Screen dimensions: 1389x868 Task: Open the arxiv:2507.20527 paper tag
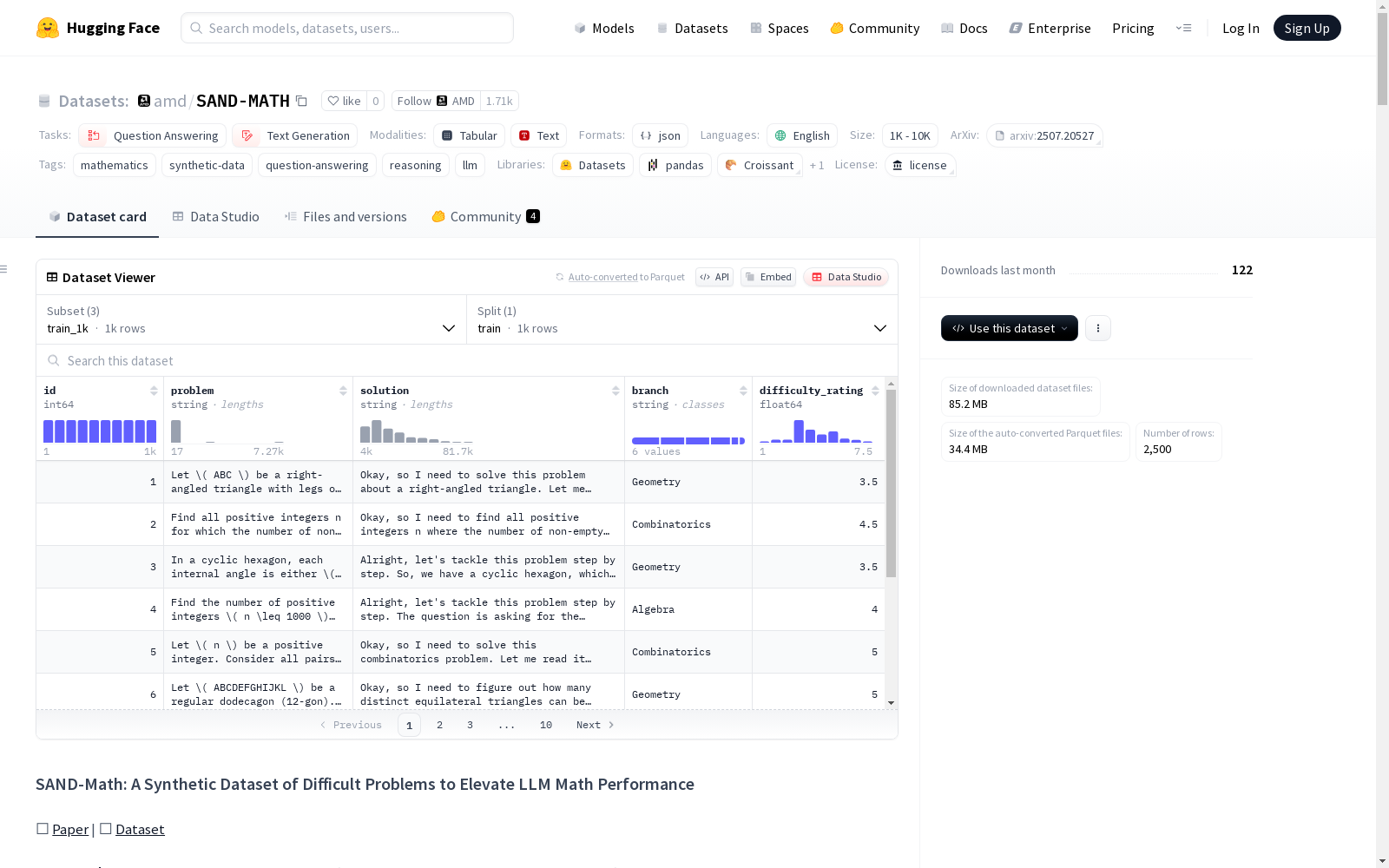coord(1044,135)
